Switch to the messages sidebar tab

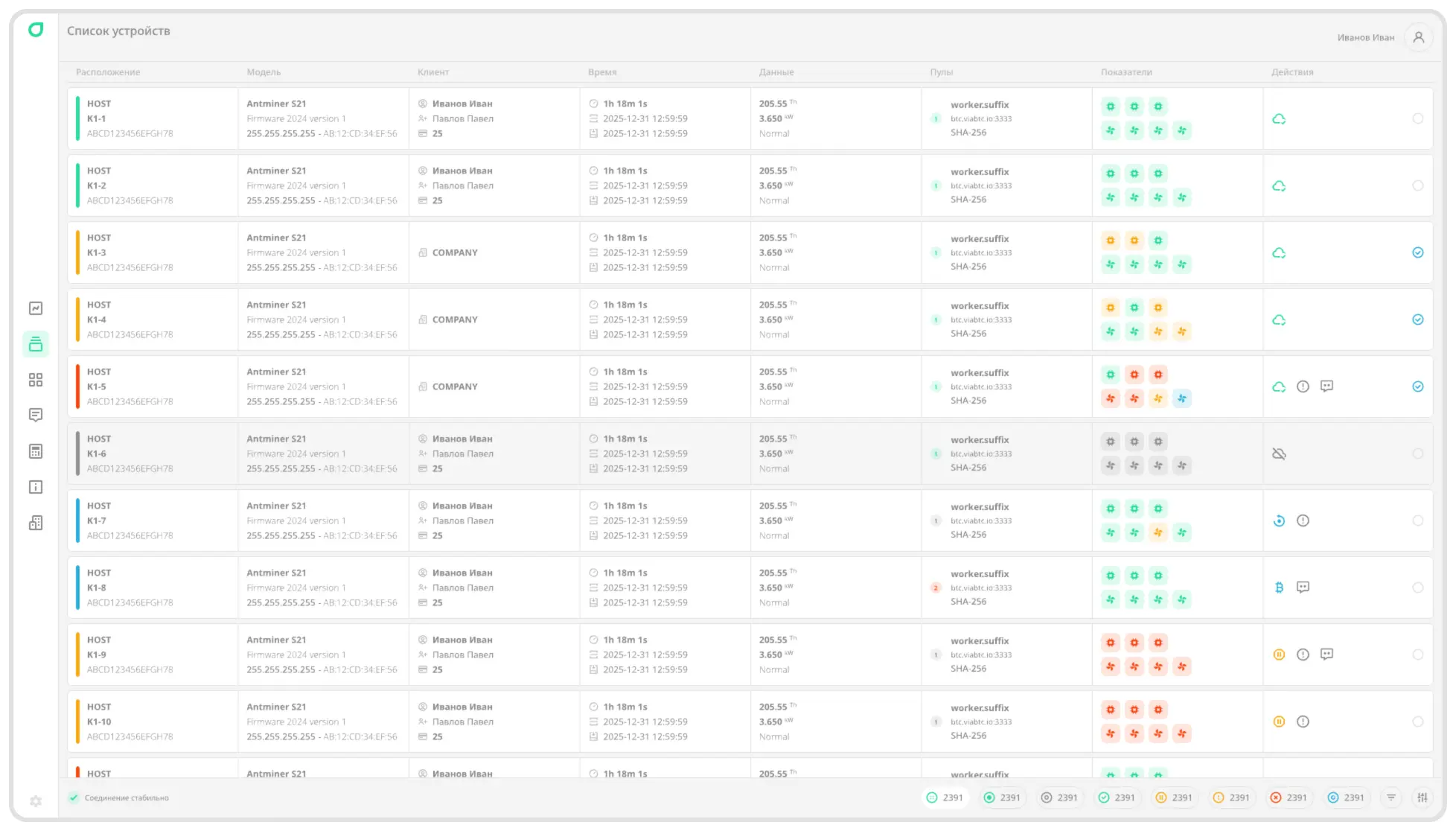36,415
